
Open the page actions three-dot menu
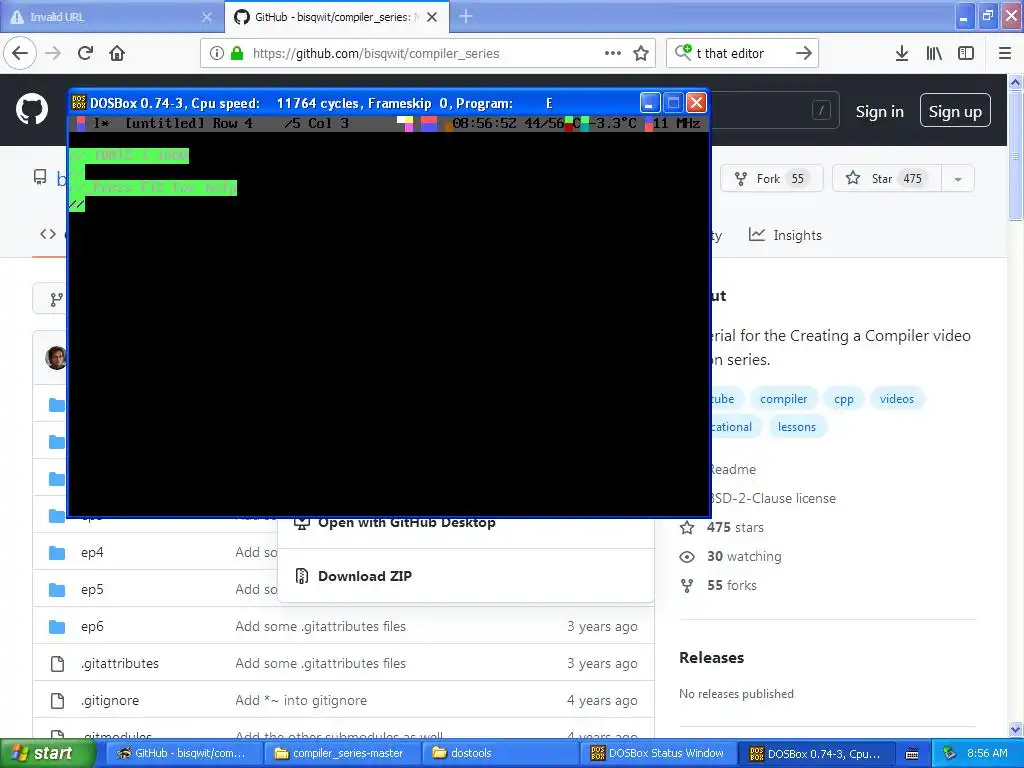pyautogui.click(x=613, y=53)
